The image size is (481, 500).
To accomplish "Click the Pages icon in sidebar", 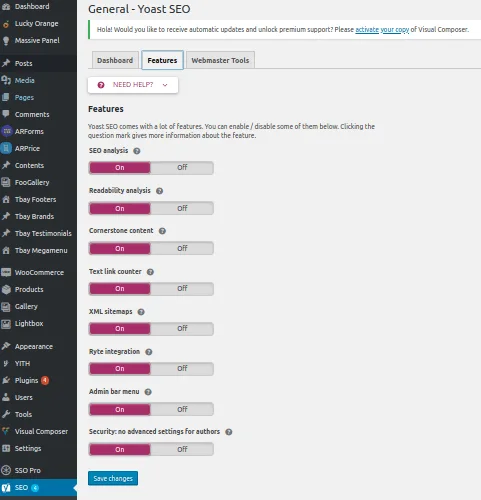I will pos(6,97).
